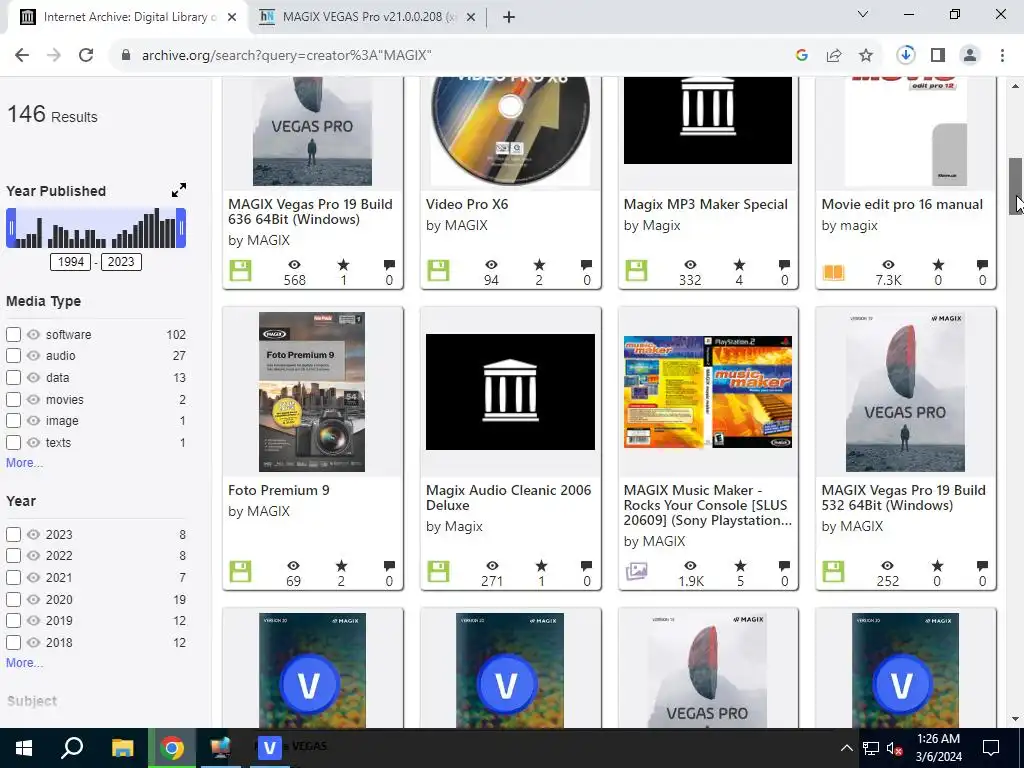
Task: Close the MAGIX VEGAS Pro tab
Action: point(470,18)
